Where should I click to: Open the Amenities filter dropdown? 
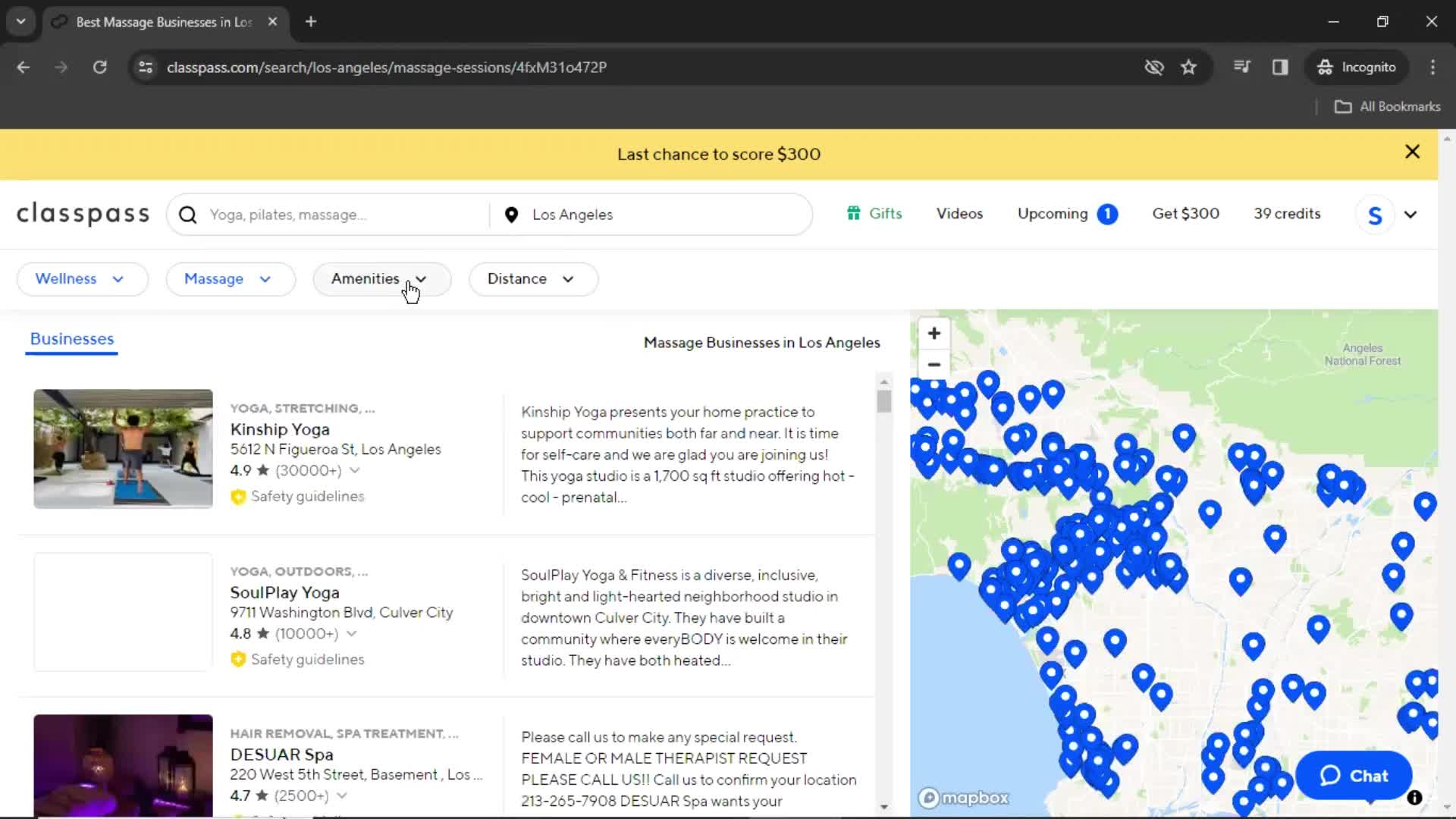tap(381, 279)
